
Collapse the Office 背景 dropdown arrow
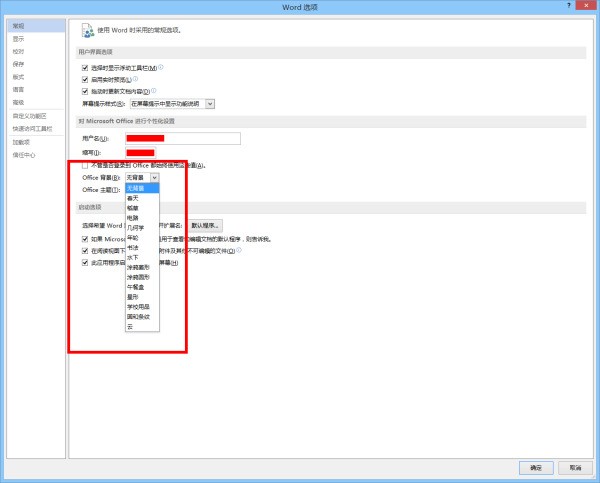(154, 178)
